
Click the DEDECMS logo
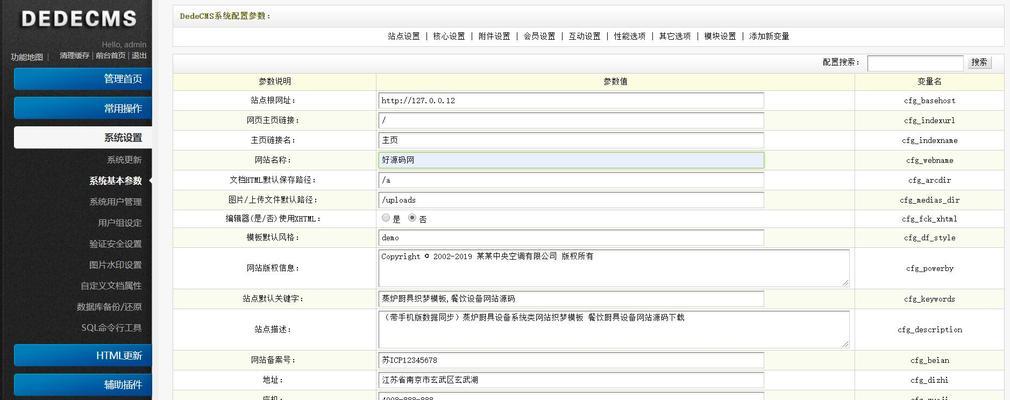click(x=79, y=19)
